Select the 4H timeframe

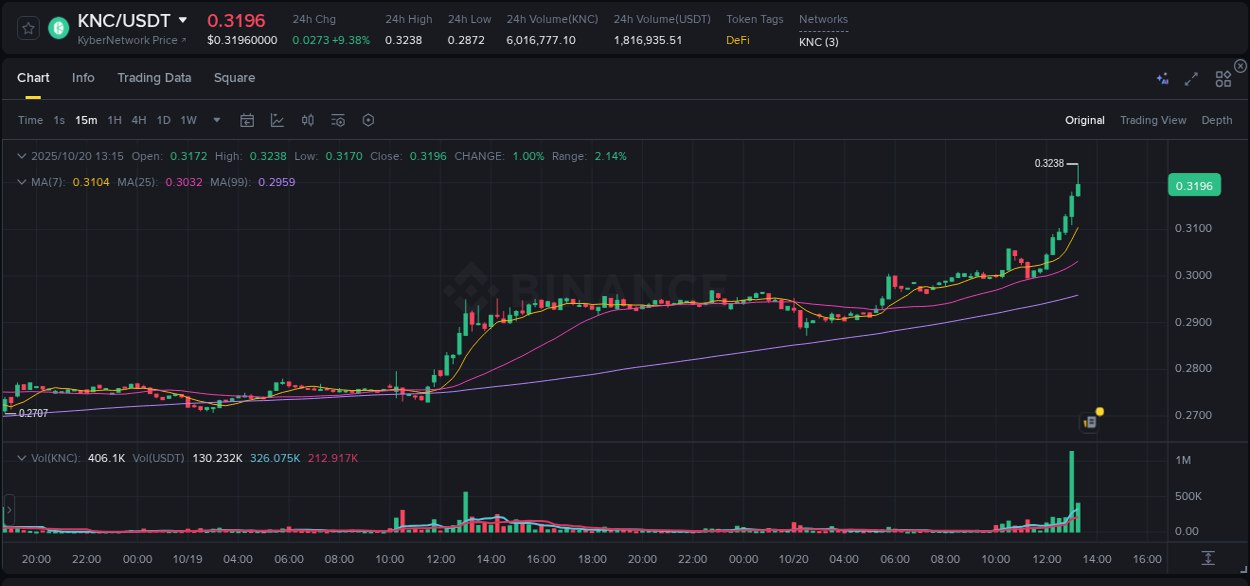click(138, 120)
